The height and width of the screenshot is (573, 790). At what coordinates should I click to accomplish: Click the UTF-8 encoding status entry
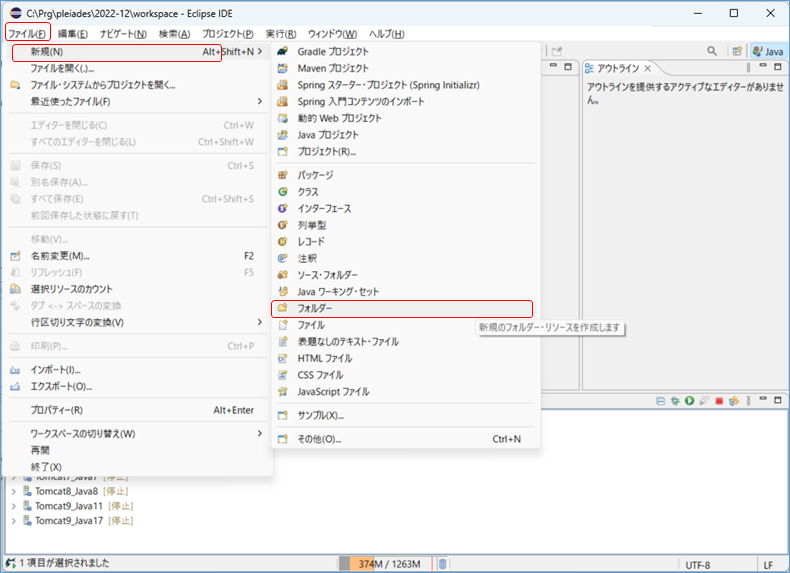[x=697, y=565]
